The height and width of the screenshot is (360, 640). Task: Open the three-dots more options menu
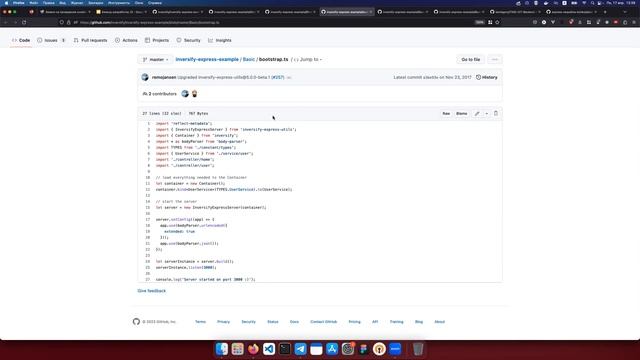coord(495,60)
